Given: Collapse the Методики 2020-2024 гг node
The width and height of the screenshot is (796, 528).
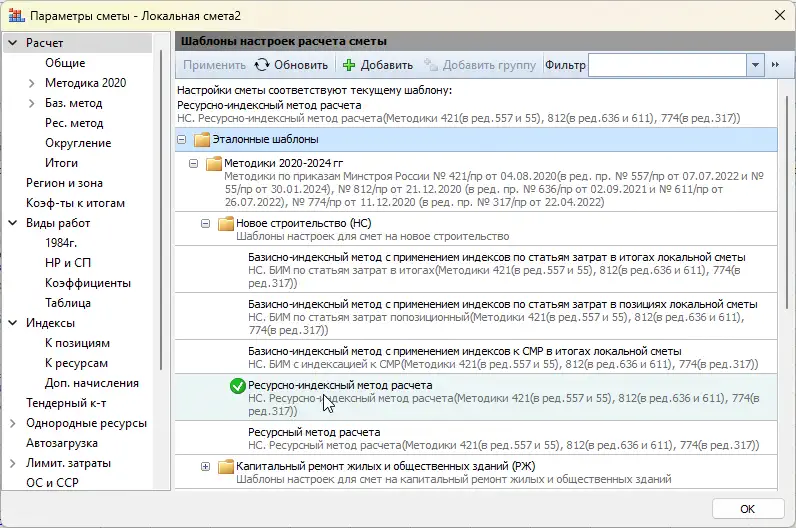Looking at the screenshot, I should point(194,163).
